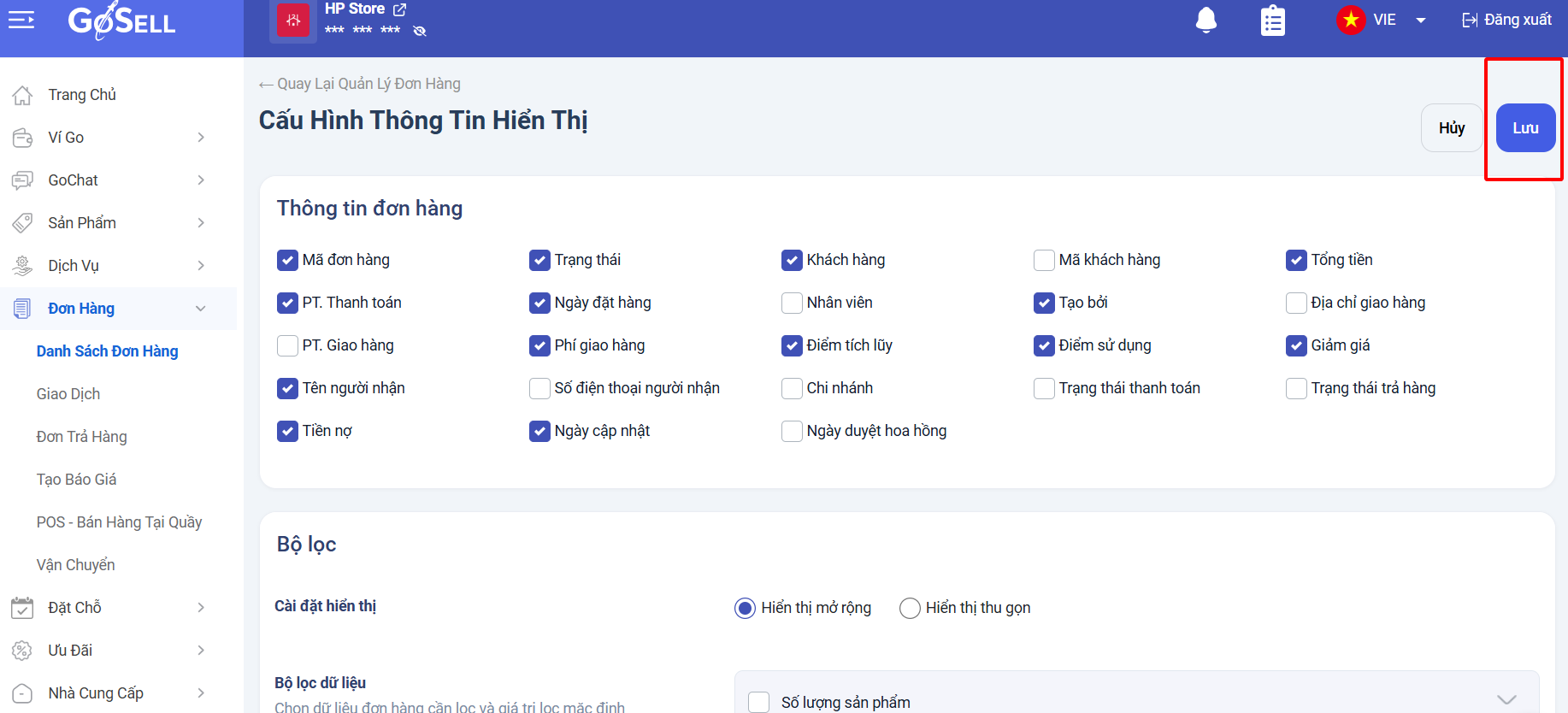Uncheck Khách hàng checkbox
The height and width of the screenshot is (713, 1568).
[x=792, y=260]
